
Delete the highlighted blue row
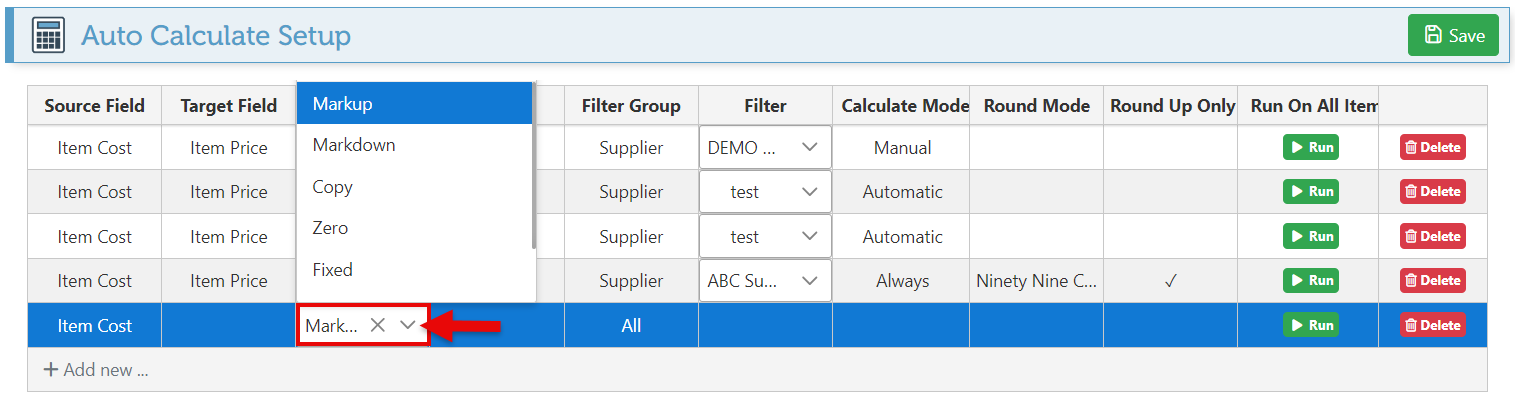coord(1432,325)
